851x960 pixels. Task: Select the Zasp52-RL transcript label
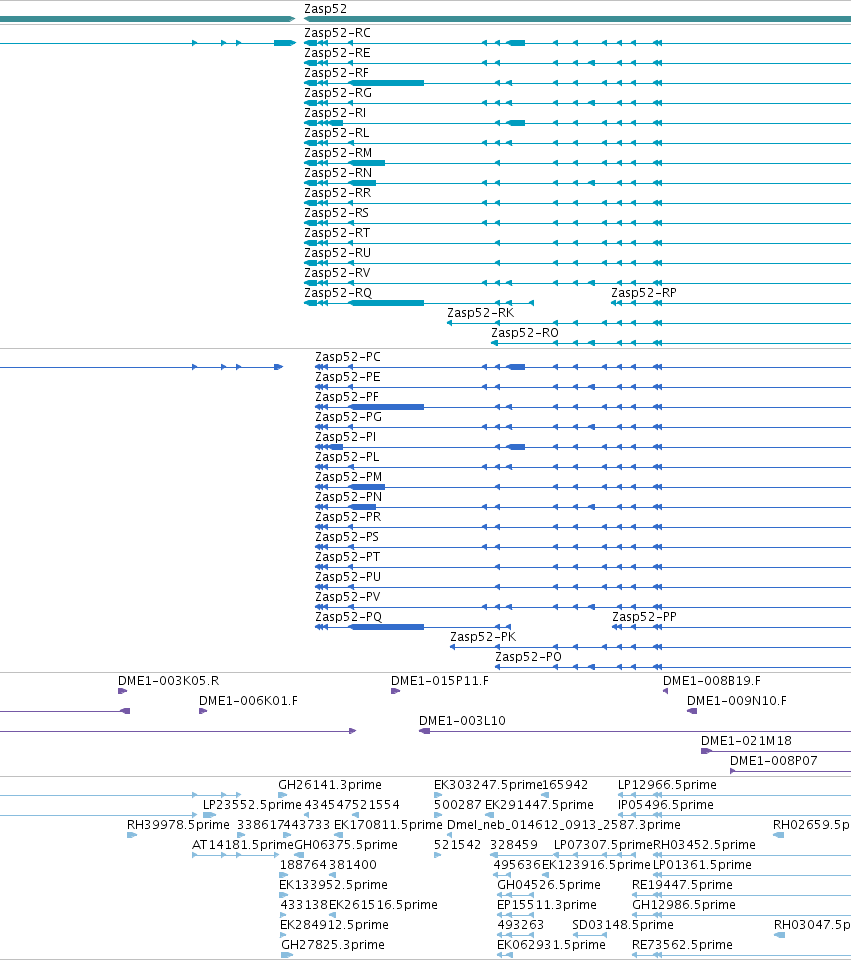pyautogui.click(x=337, y=133)
